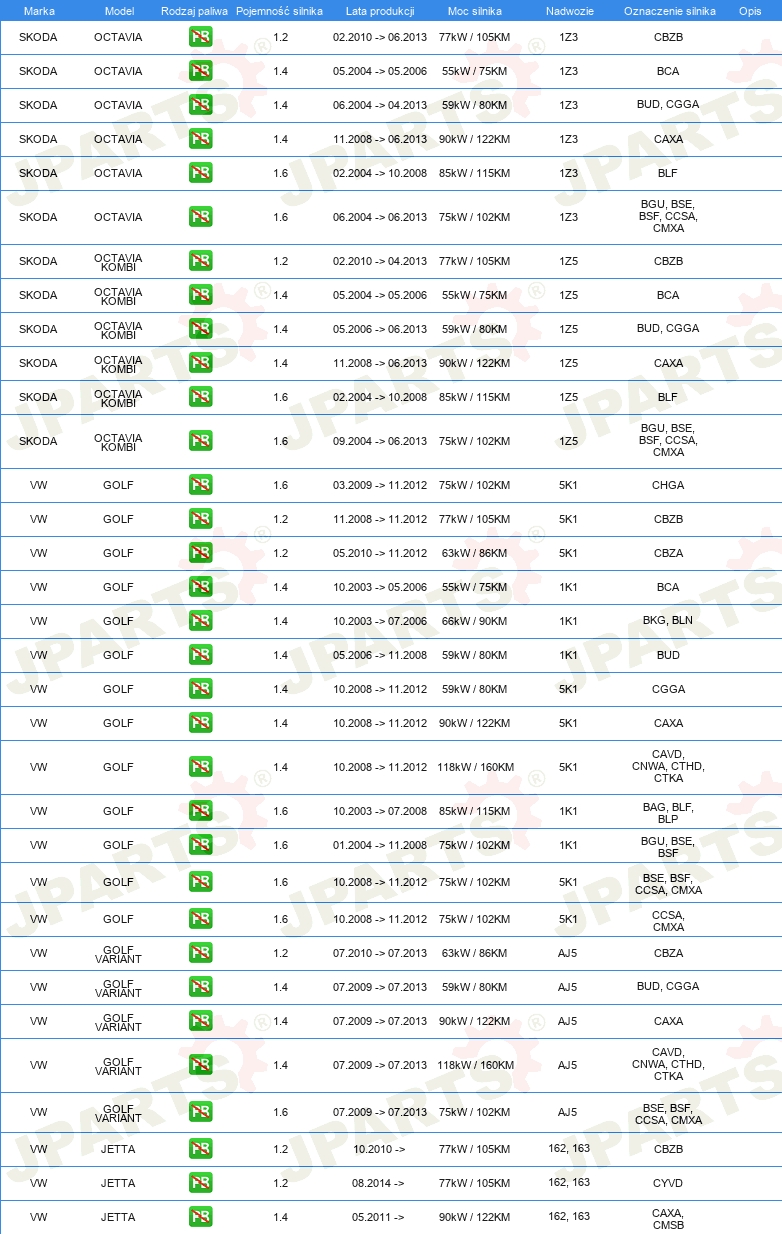The height and width of the screenshot is (1234, 782).
Task: Click the Model column header
Action: 119,11
